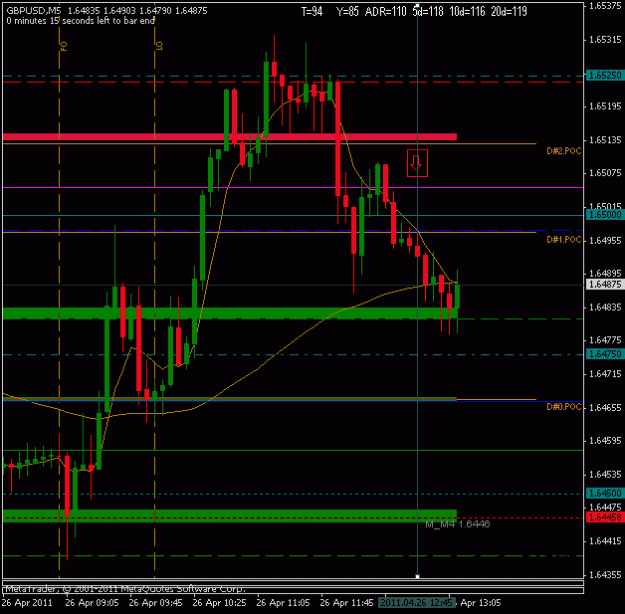Click the 5d=118 range statistic
Viewport: 625px width, 614px height.
[428, 12]
